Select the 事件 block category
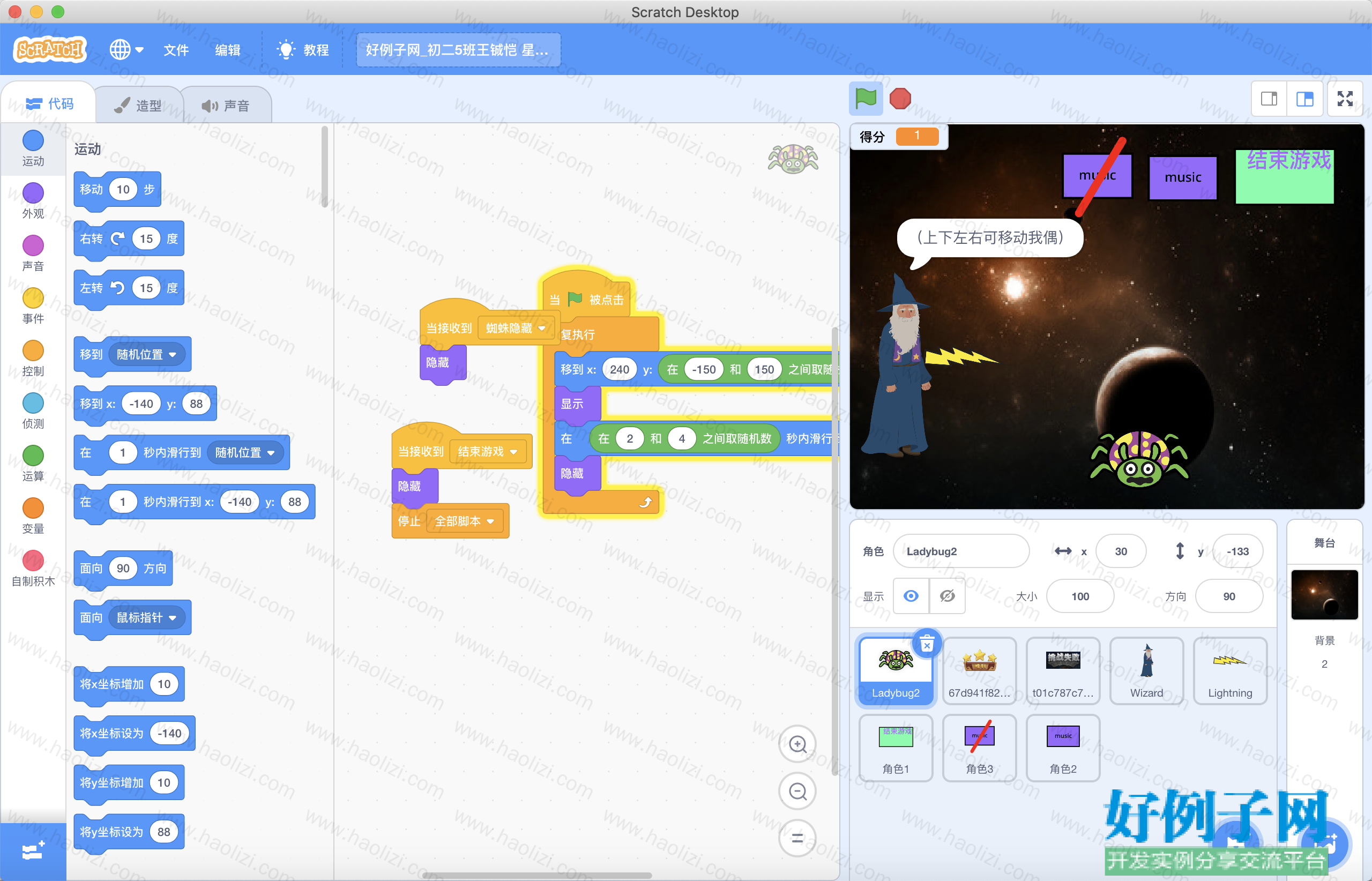Image resolution: width=1372 pixels, height=881 pixels. (x=33, y=306)
